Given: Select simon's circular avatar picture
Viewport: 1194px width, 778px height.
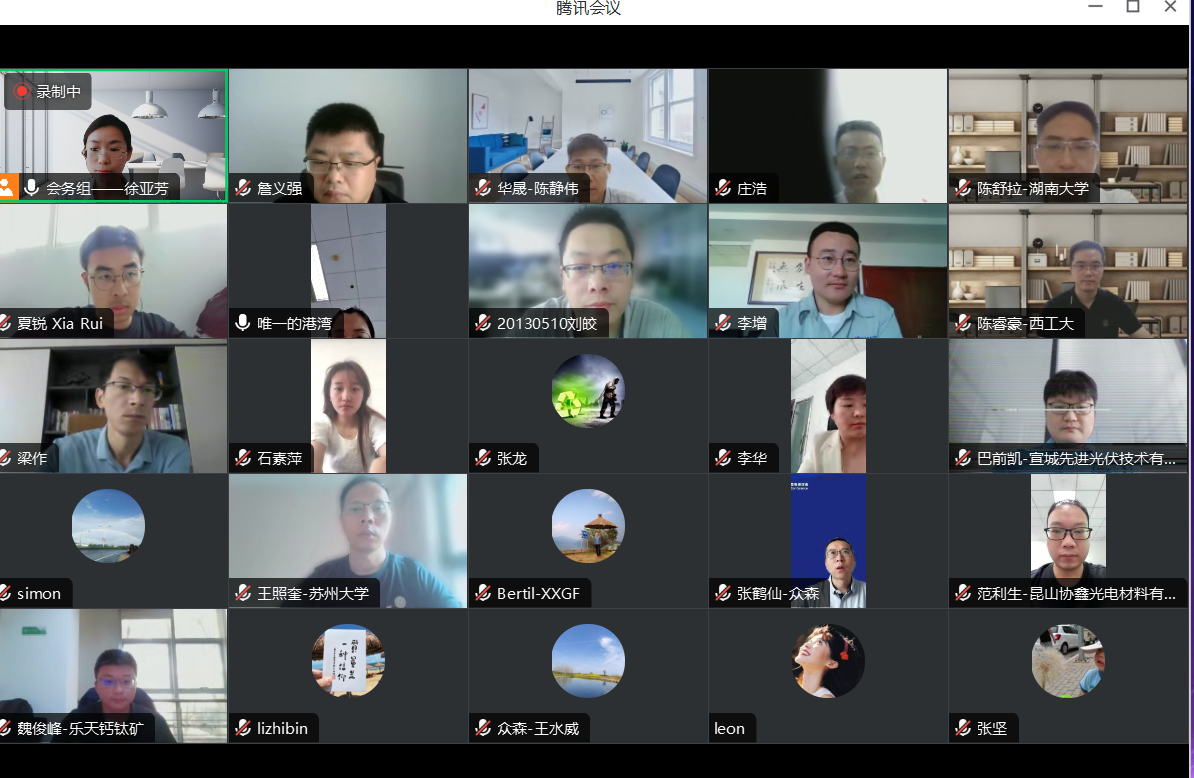Looking at the screenshot, I should 108,526.
